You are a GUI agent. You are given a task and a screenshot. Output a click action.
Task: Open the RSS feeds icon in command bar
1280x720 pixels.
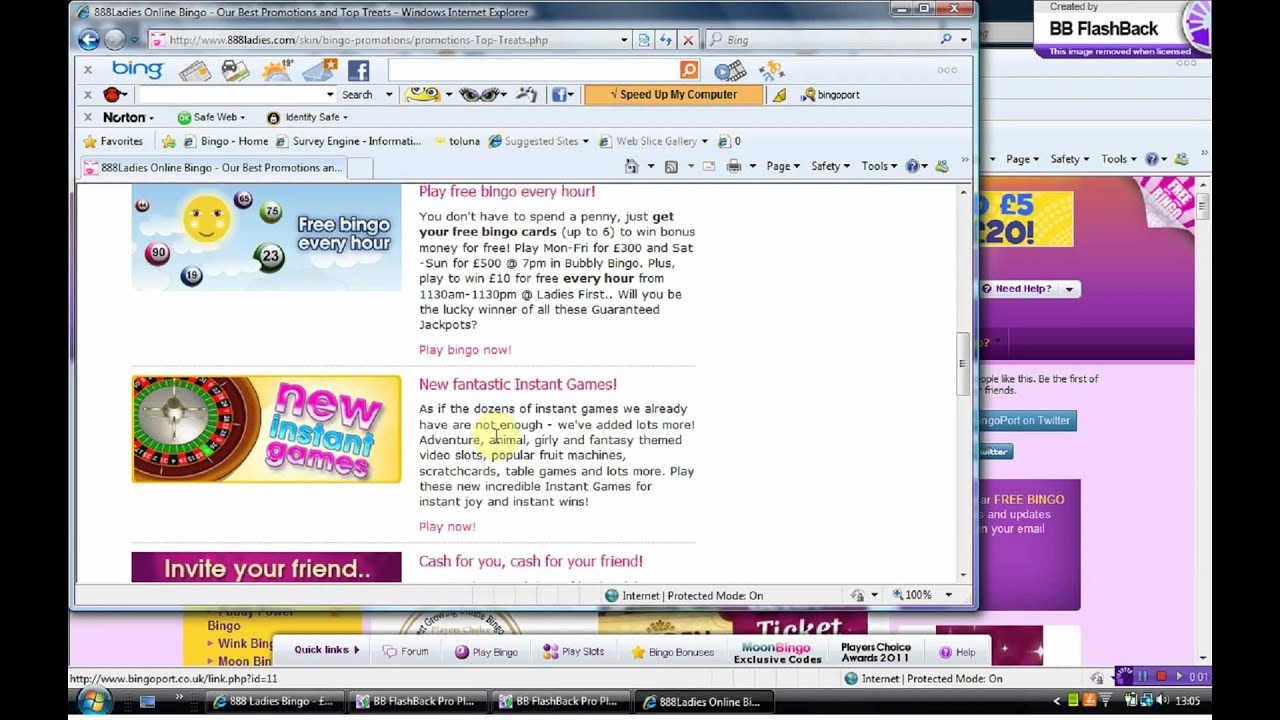pos(671,166)
